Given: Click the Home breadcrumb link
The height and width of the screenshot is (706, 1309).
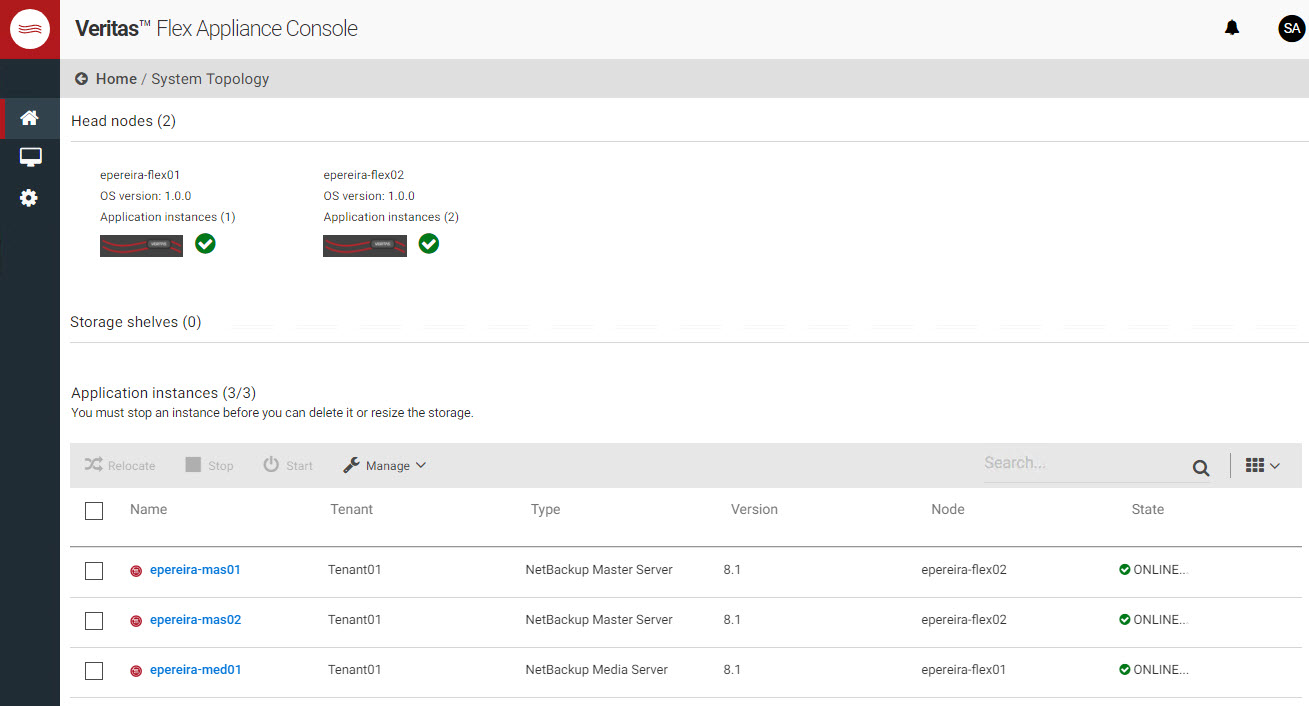Looking at the screenshot, I should (x=116, y=79).
